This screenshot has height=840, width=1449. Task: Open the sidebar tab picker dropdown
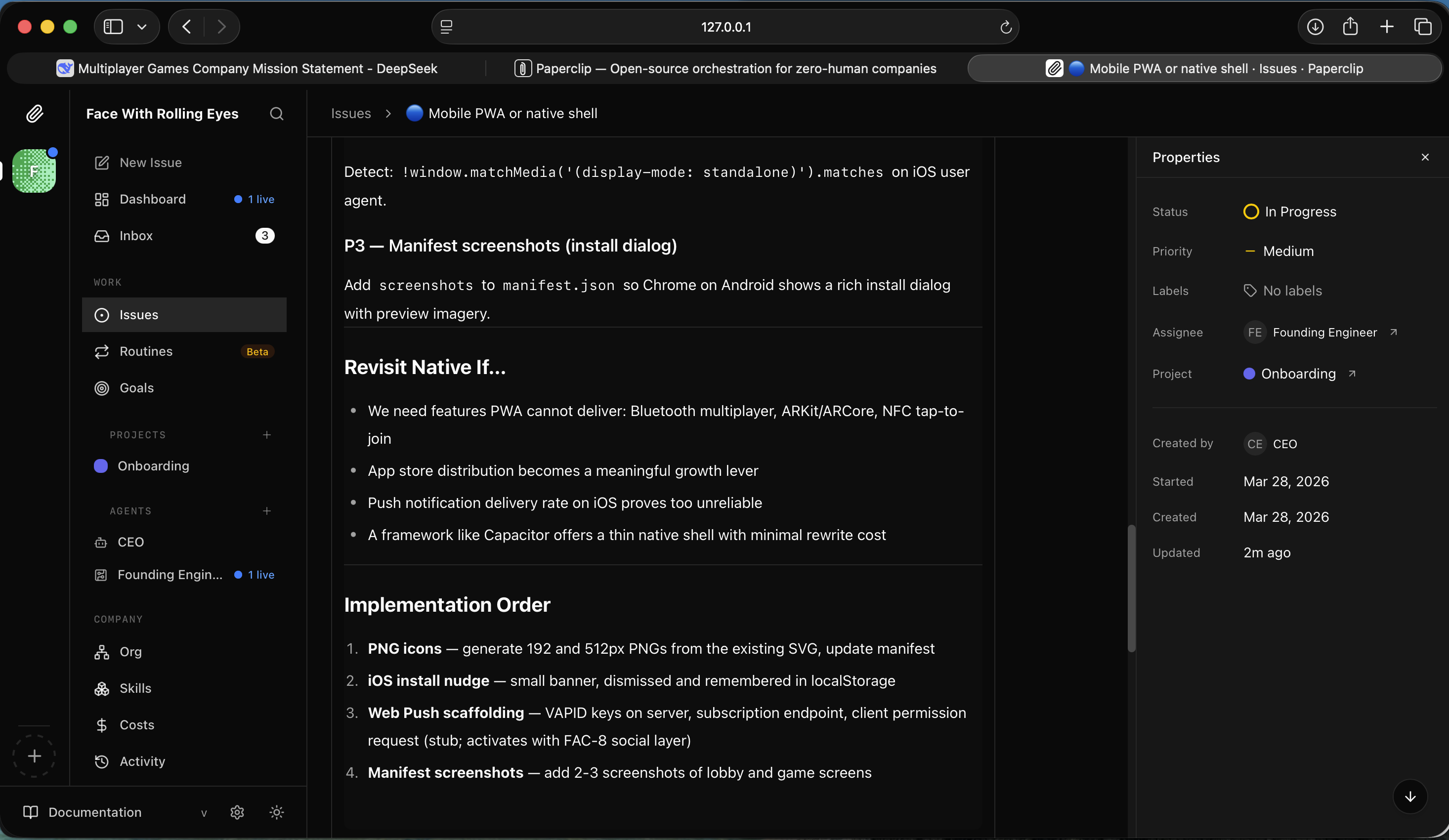tap(143, 27)
